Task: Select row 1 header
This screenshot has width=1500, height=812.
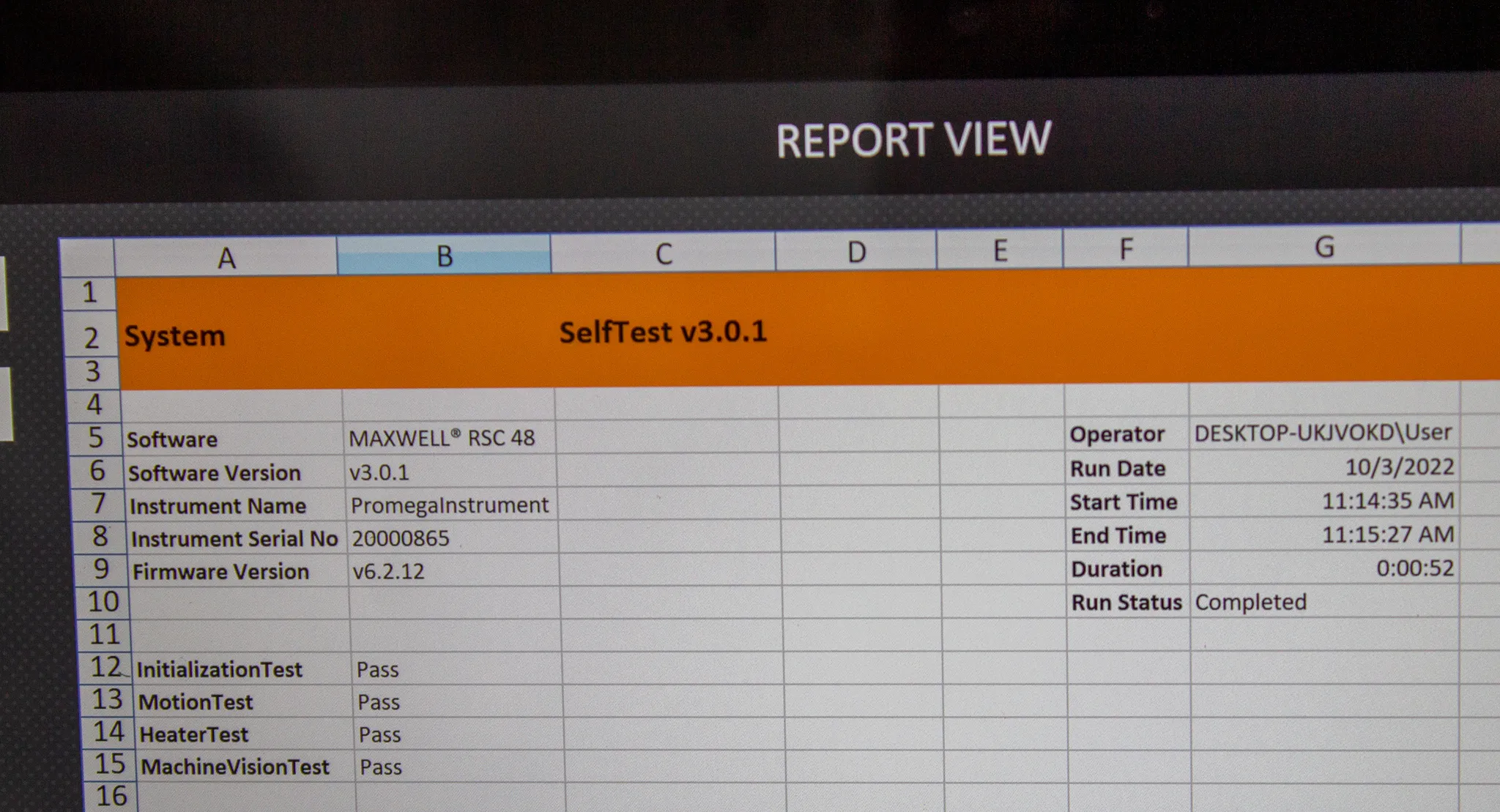Action: pyautogui.click(x=89, y=293)
